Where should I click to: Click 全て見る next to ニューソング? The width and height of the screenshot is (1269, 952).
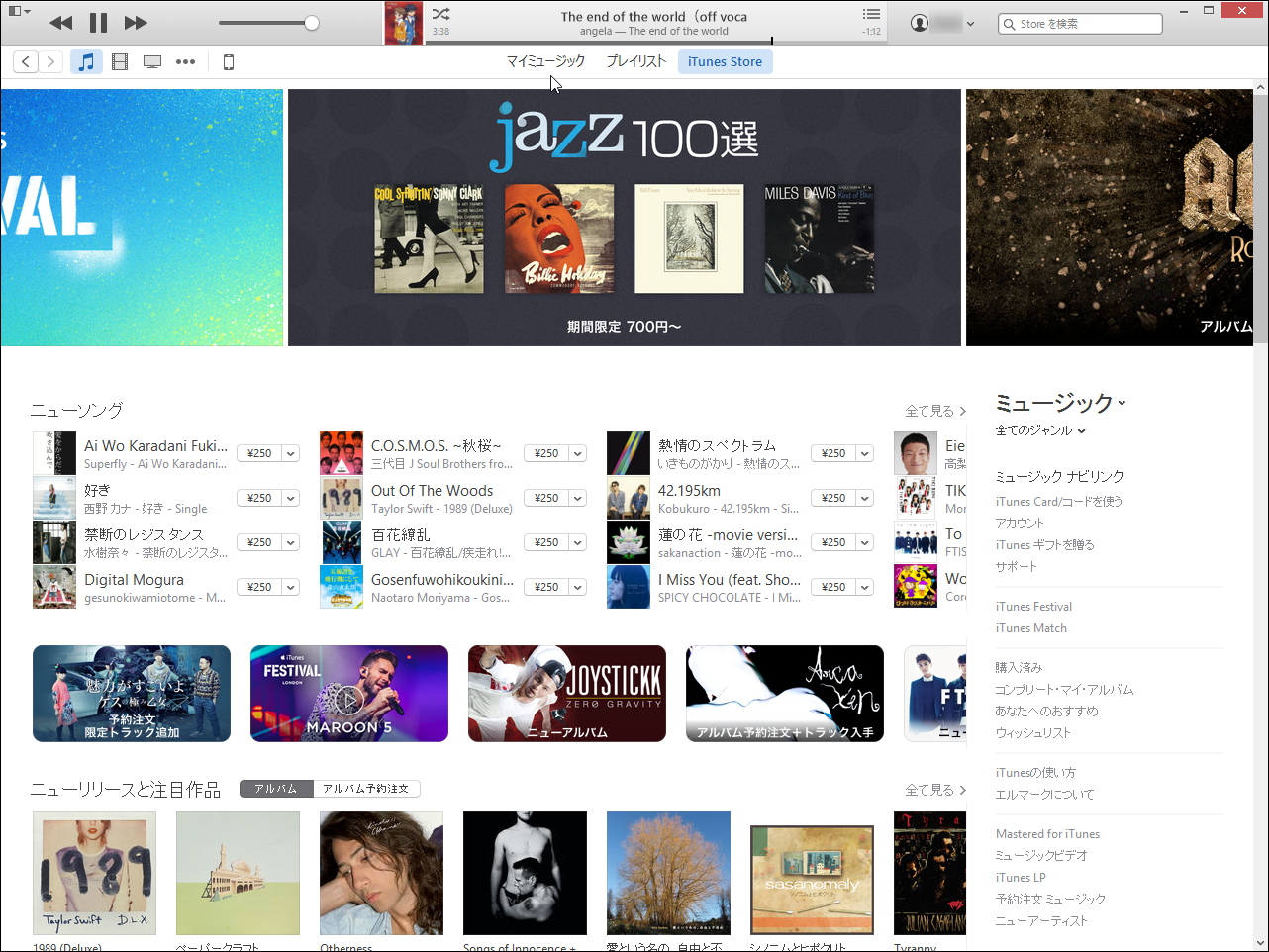click(x=935, y=410)
